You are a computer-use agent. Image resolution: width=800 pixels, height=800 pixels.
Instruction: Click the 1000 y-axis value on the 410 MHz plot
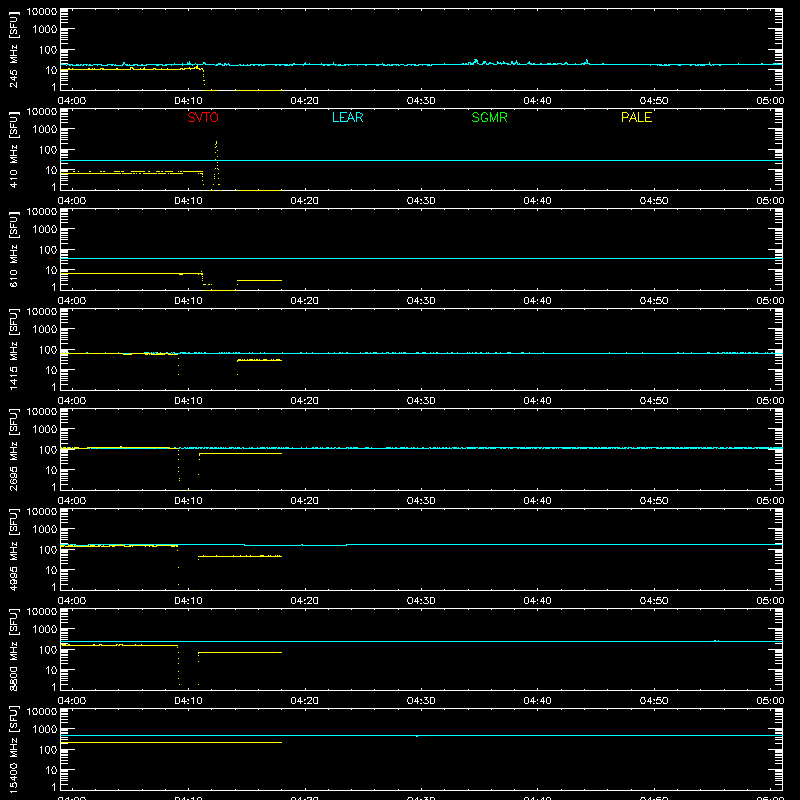pos(45,130)
